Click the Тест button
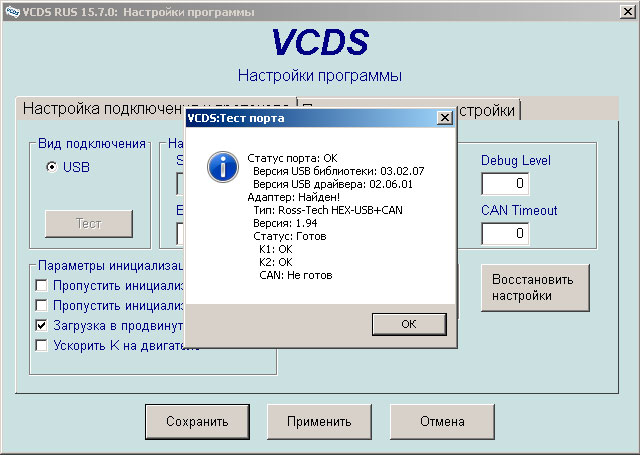This screenshot has width=640, height=455. pyautogui.click(x=89, y=224)
